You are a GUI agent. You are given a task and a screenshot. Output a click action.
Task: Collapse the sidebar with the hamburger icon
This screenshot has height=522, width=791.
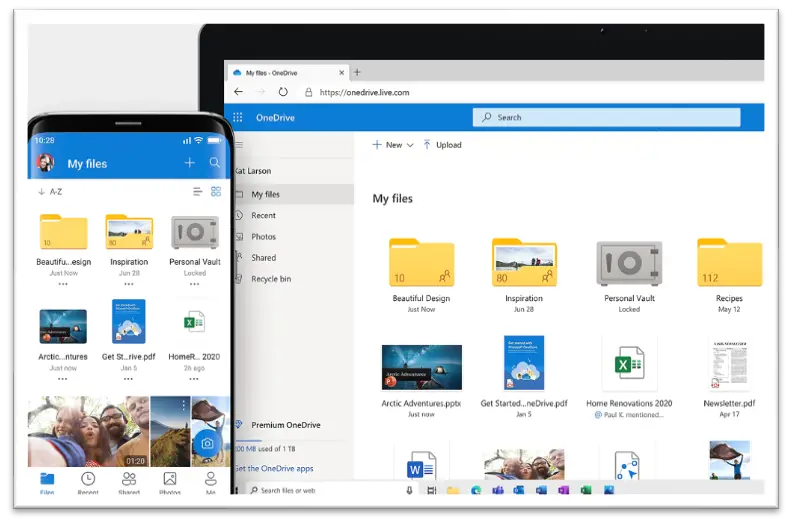pos(239,145)
